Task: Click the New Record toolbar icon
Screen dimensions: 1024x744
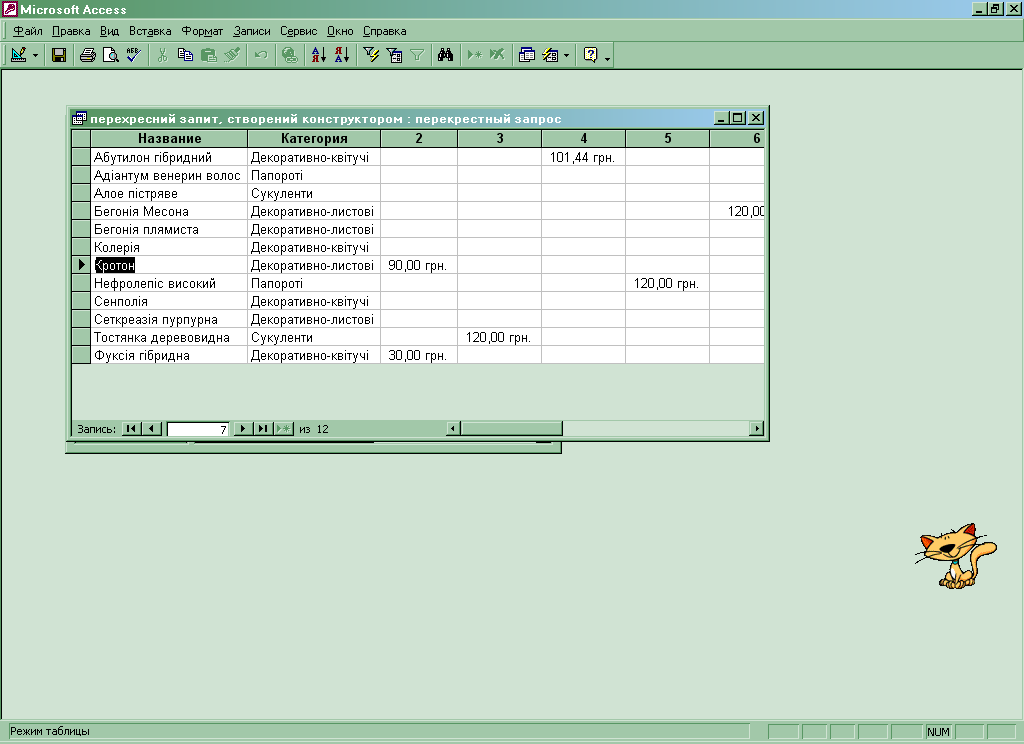Action: (x=475, y=55)
